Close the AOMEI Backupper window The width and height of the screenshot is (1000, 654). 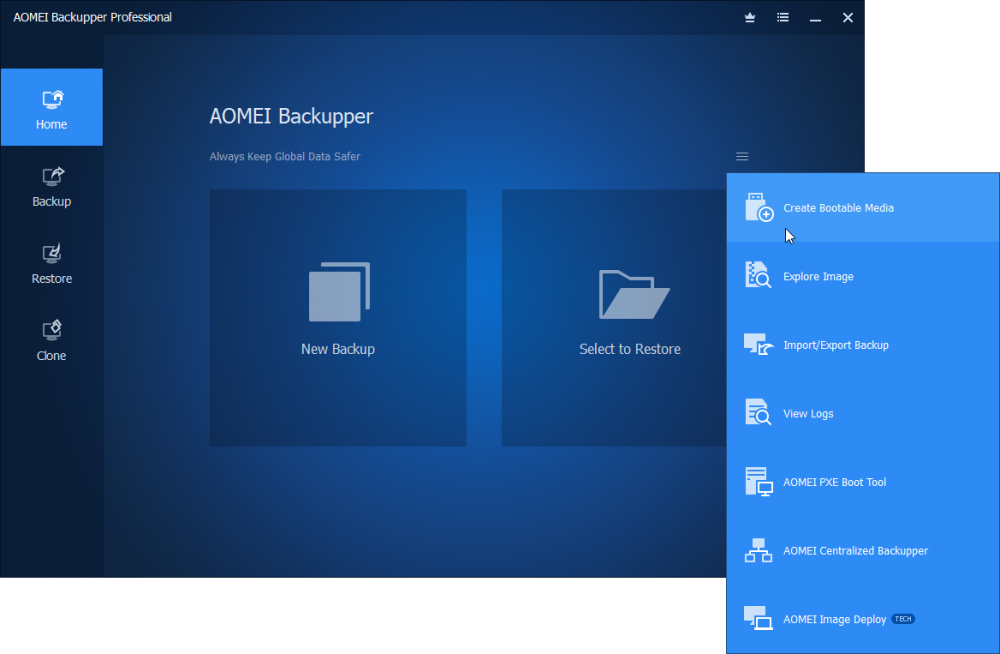pos(848,18)
